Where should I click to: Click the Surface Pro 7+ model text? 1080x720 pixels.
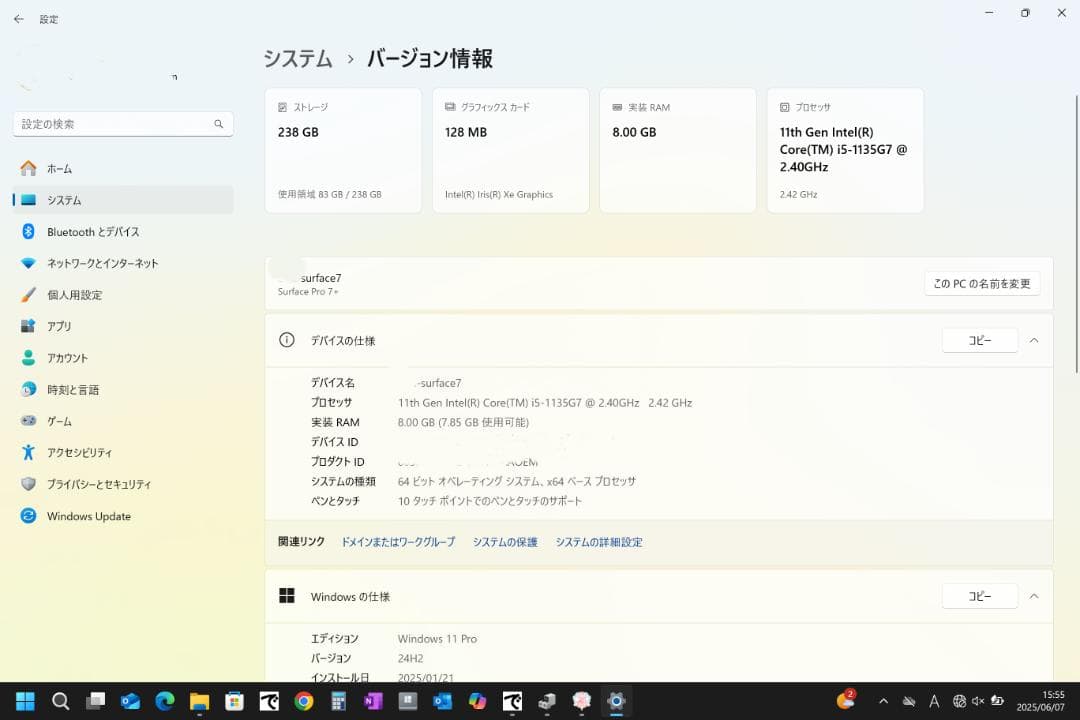point(308,292)
